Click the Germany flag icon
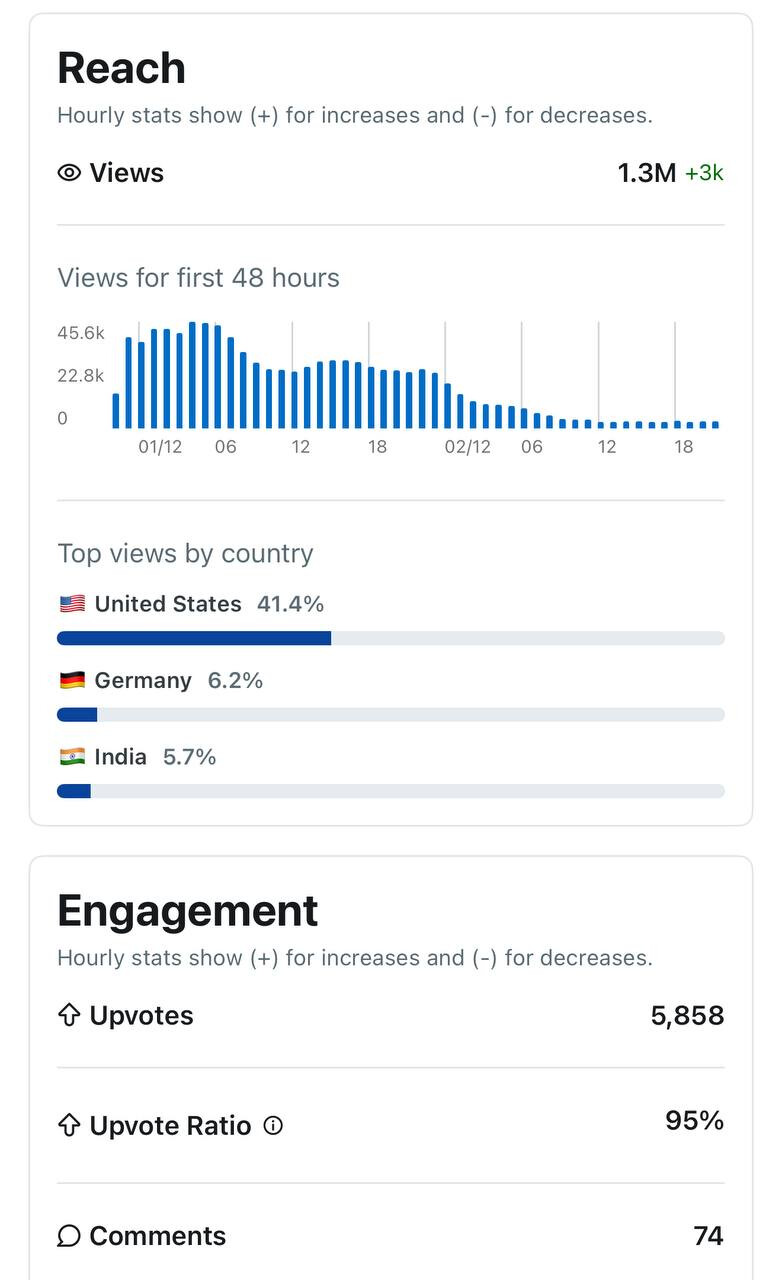782x1280 pixels. tap(72, 681)
